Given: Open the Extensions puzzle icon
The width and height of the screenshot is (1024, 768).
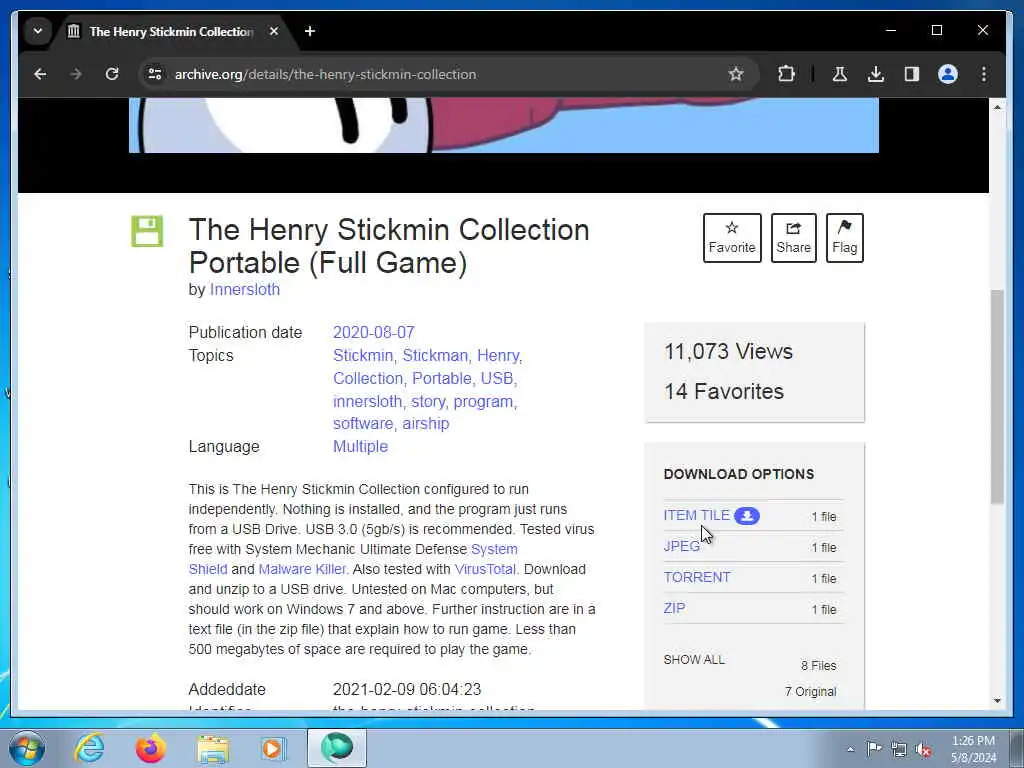Looking at the screenshot, I should (x=786, y=74).
